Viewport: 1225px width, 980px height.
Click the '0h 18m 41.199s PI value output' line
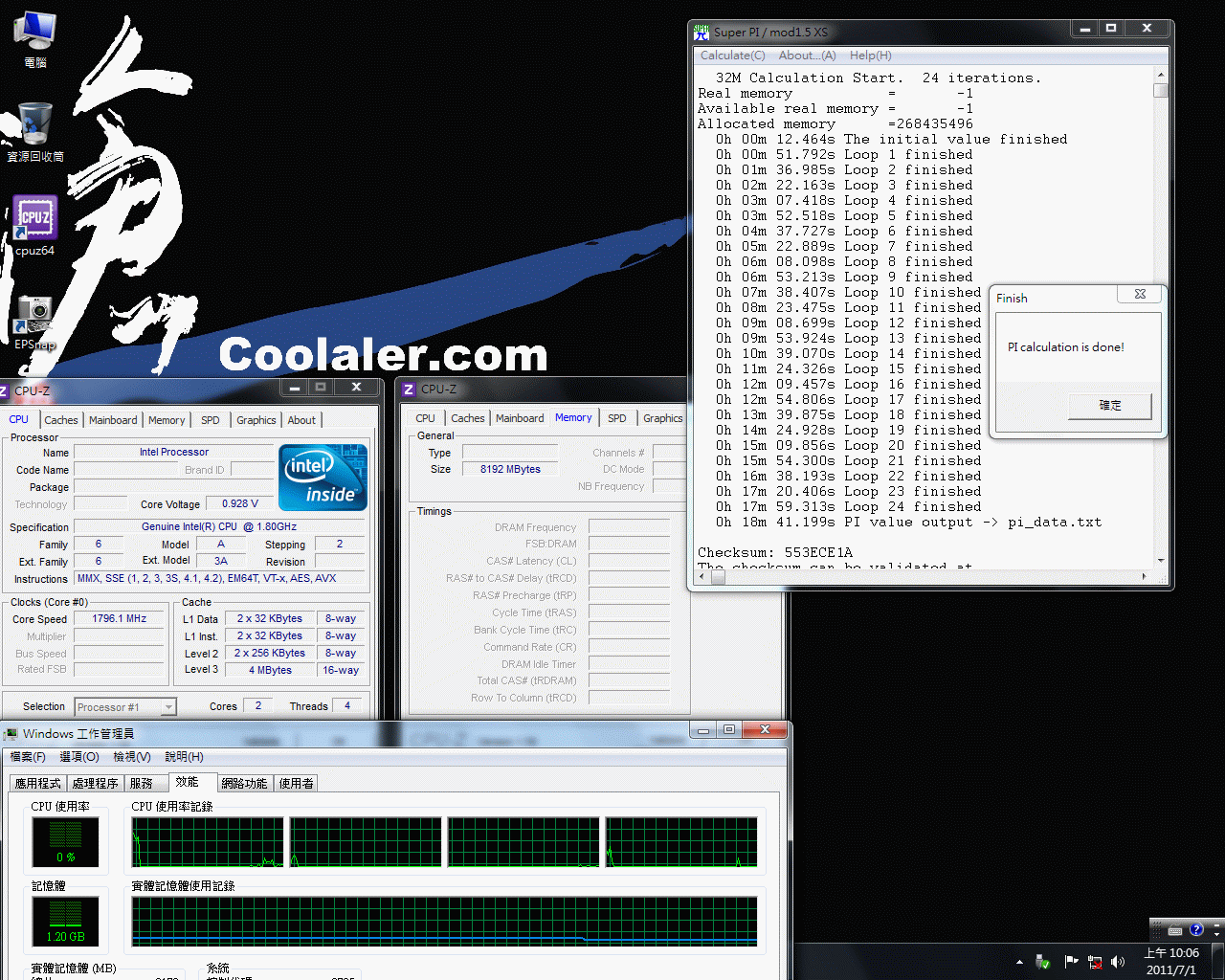[x=909, y=523]
